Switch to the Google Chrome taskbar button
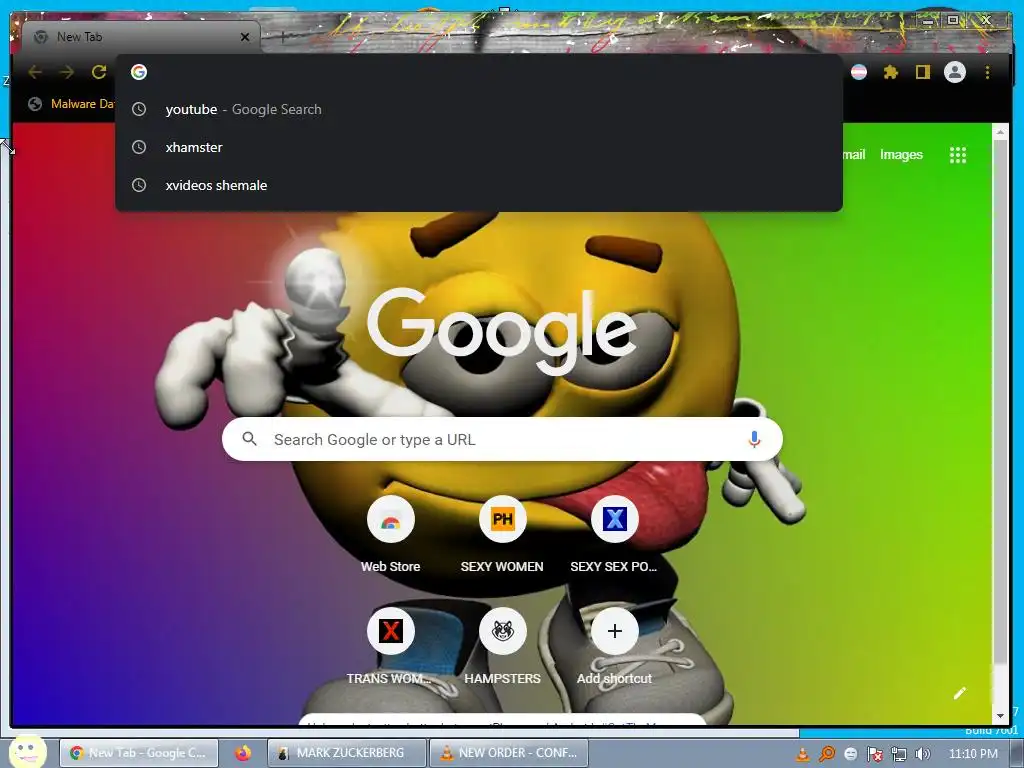 click(x=139, y=753)
